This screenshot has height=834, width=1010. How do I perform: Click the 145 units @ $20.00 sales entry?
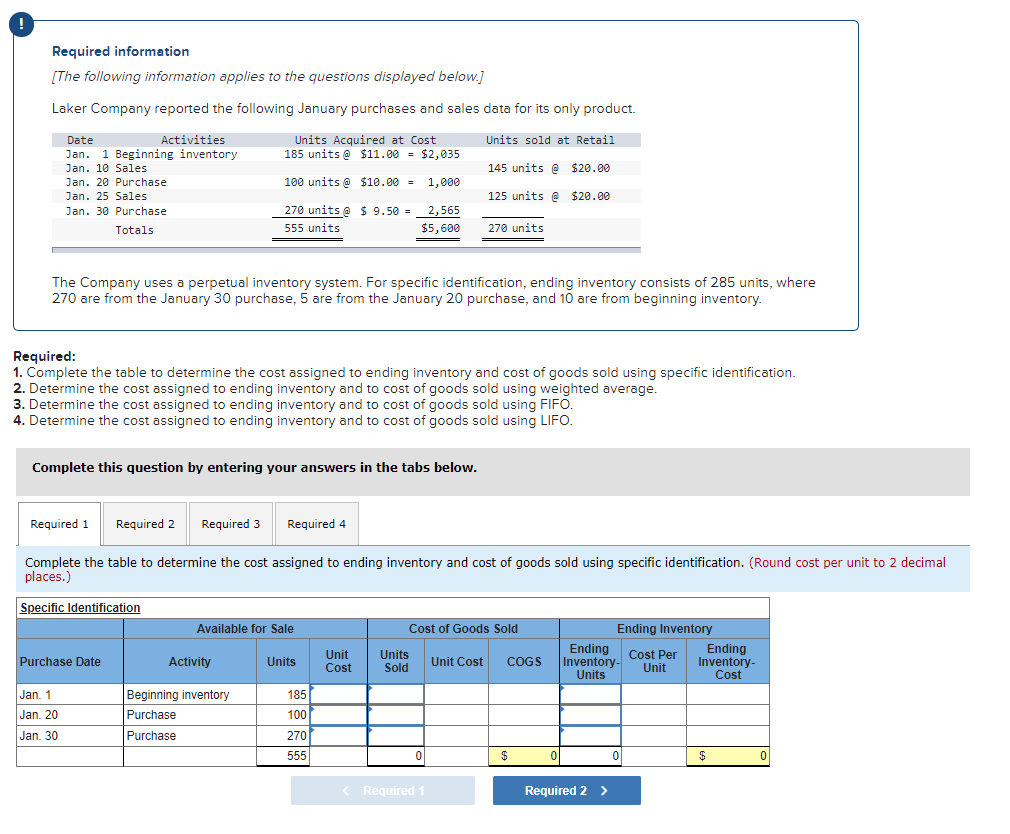(x=549, y=168)
